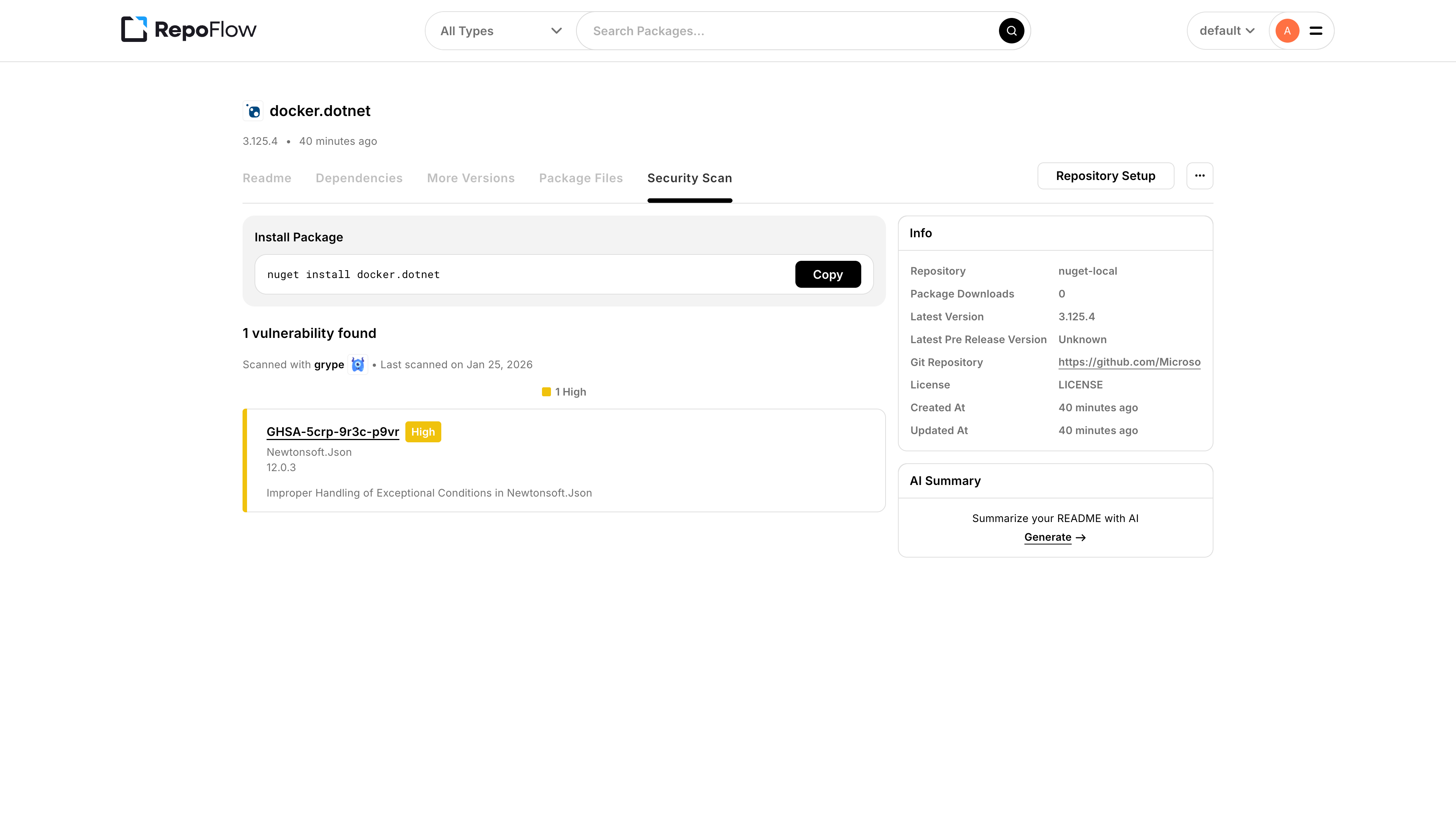Click the Repository Setup button
1456x824 pixels.
coord(1105,176)
